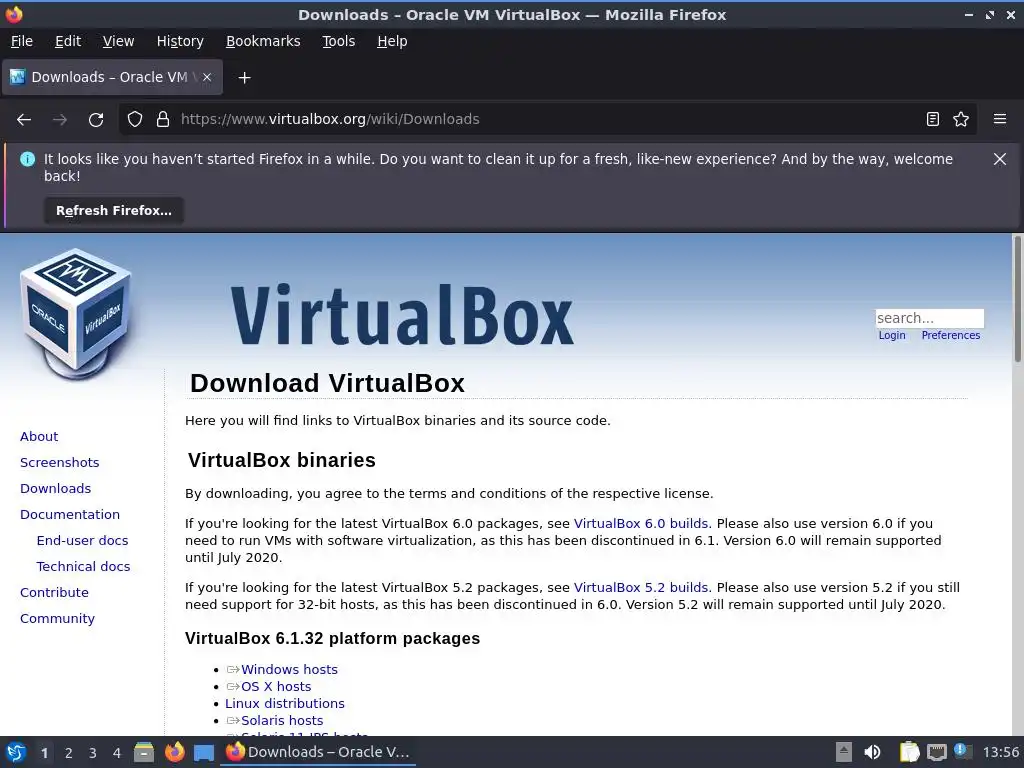Click the VirtualBox banner title

(x=402, y=315)
